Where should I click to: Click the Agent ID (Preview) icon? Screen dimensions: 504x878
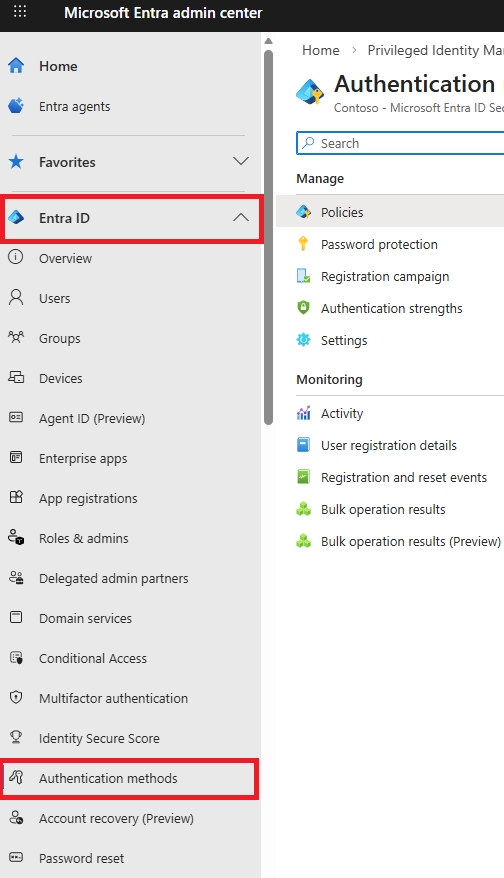tap(16, 417)
